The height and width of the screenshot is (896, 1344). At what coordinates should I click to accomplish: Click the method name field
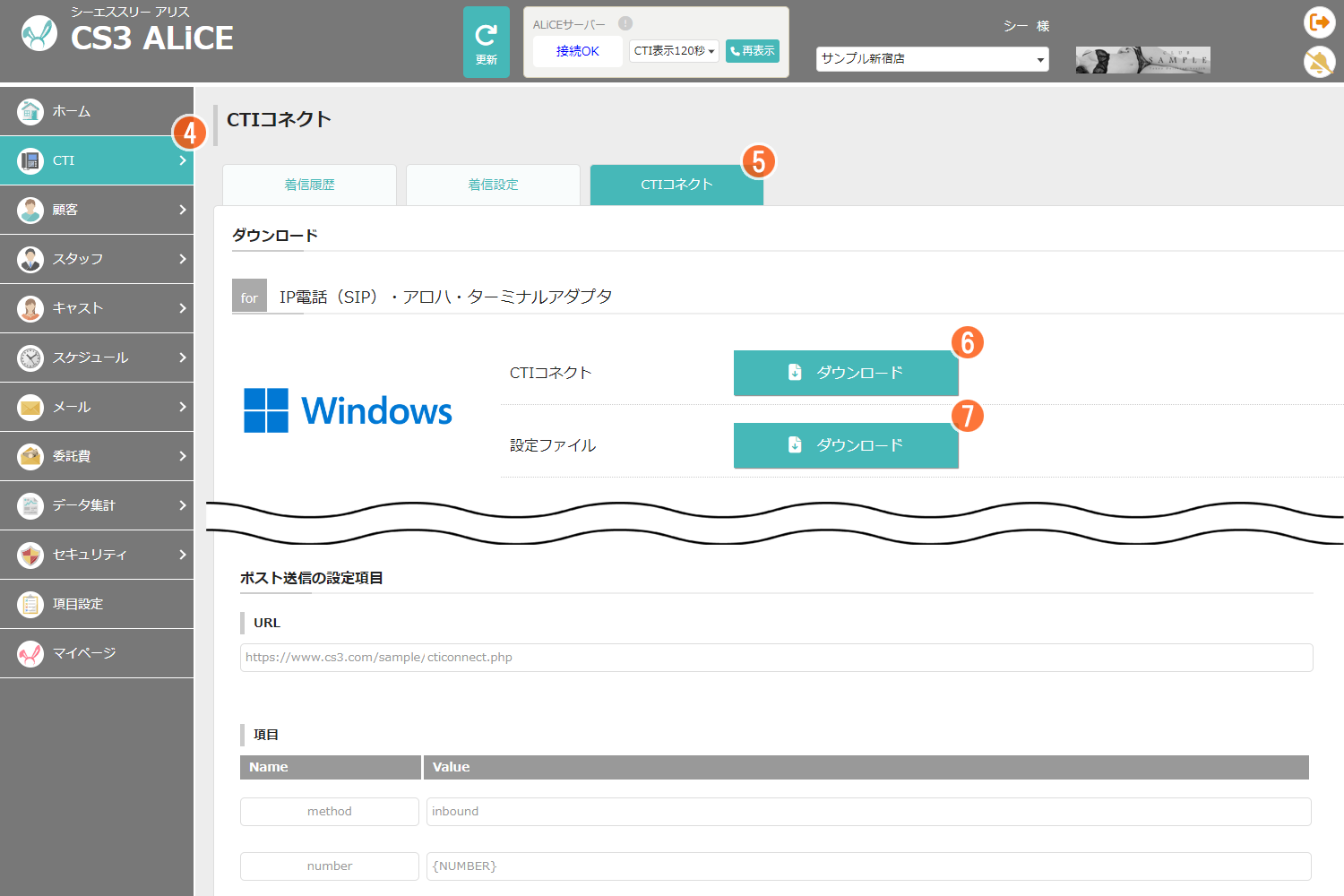point(329,811)
